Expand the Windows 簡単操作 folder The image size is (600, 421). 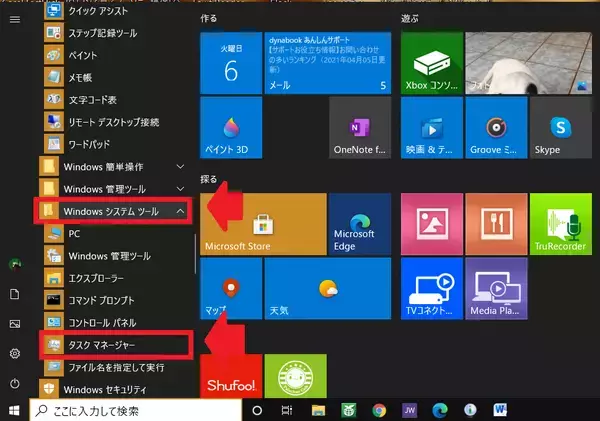179,165
